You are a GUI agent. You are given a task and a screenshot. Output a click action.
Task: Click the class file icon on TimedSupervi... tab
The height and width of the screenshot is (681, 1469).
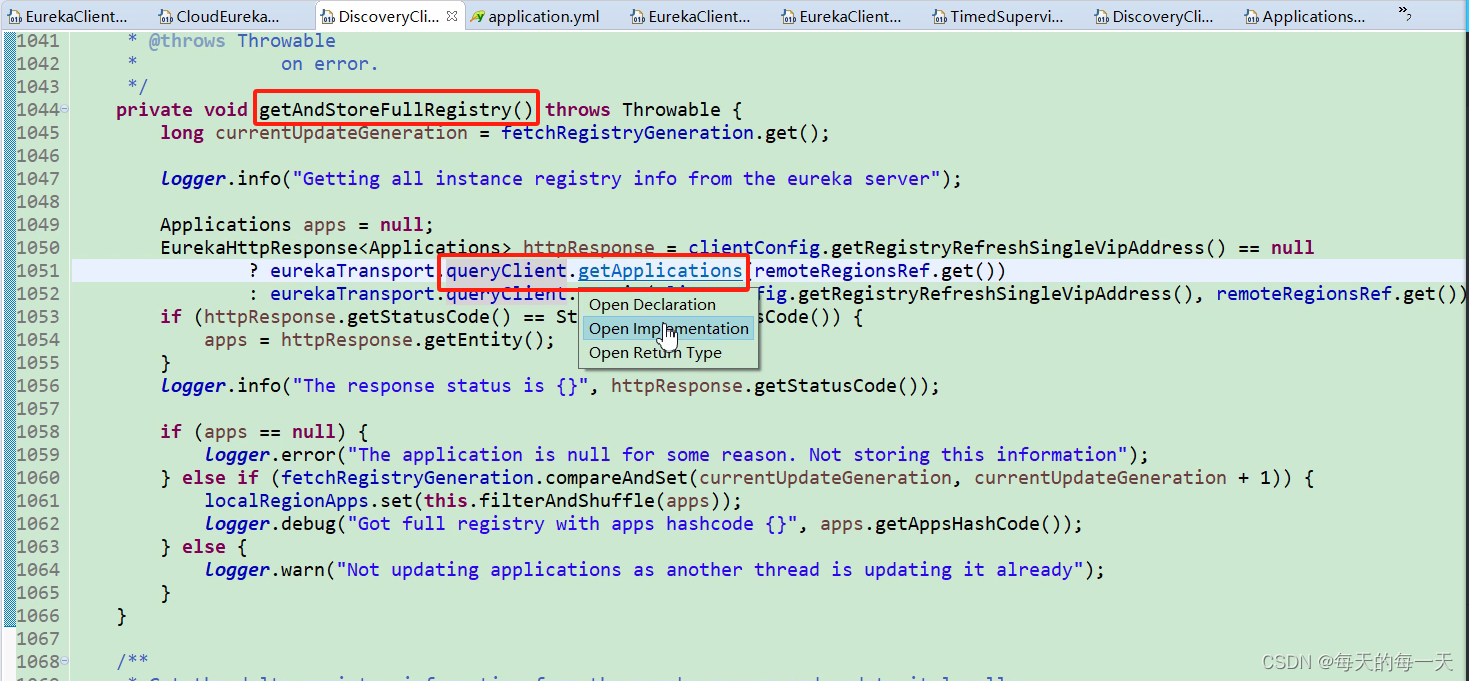(939, 16)
